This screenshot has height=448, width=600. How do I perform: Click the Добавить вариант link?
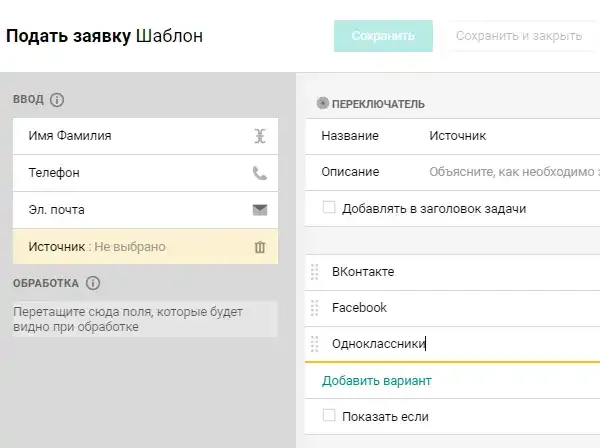pos(377,381)
